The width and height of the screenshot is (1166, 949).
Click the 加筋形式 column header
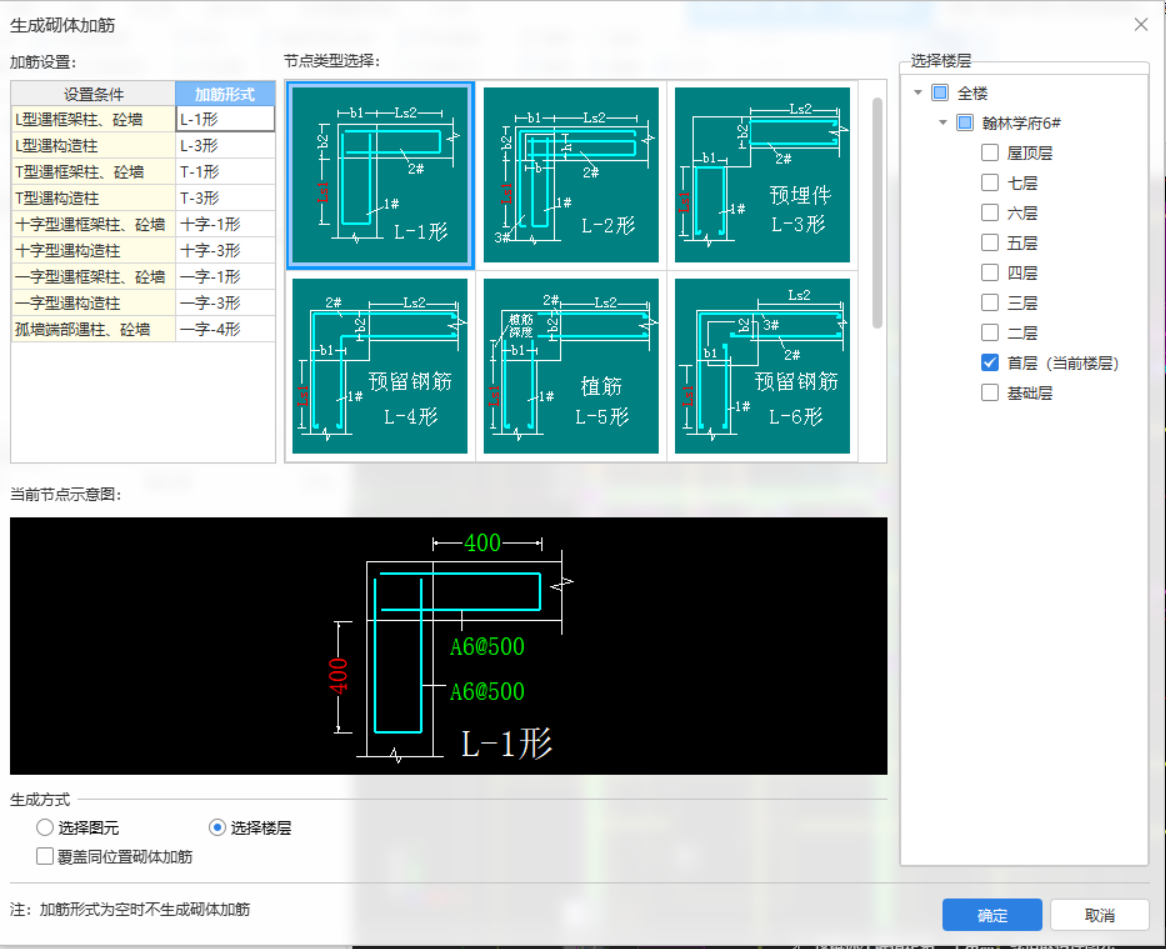225,94
